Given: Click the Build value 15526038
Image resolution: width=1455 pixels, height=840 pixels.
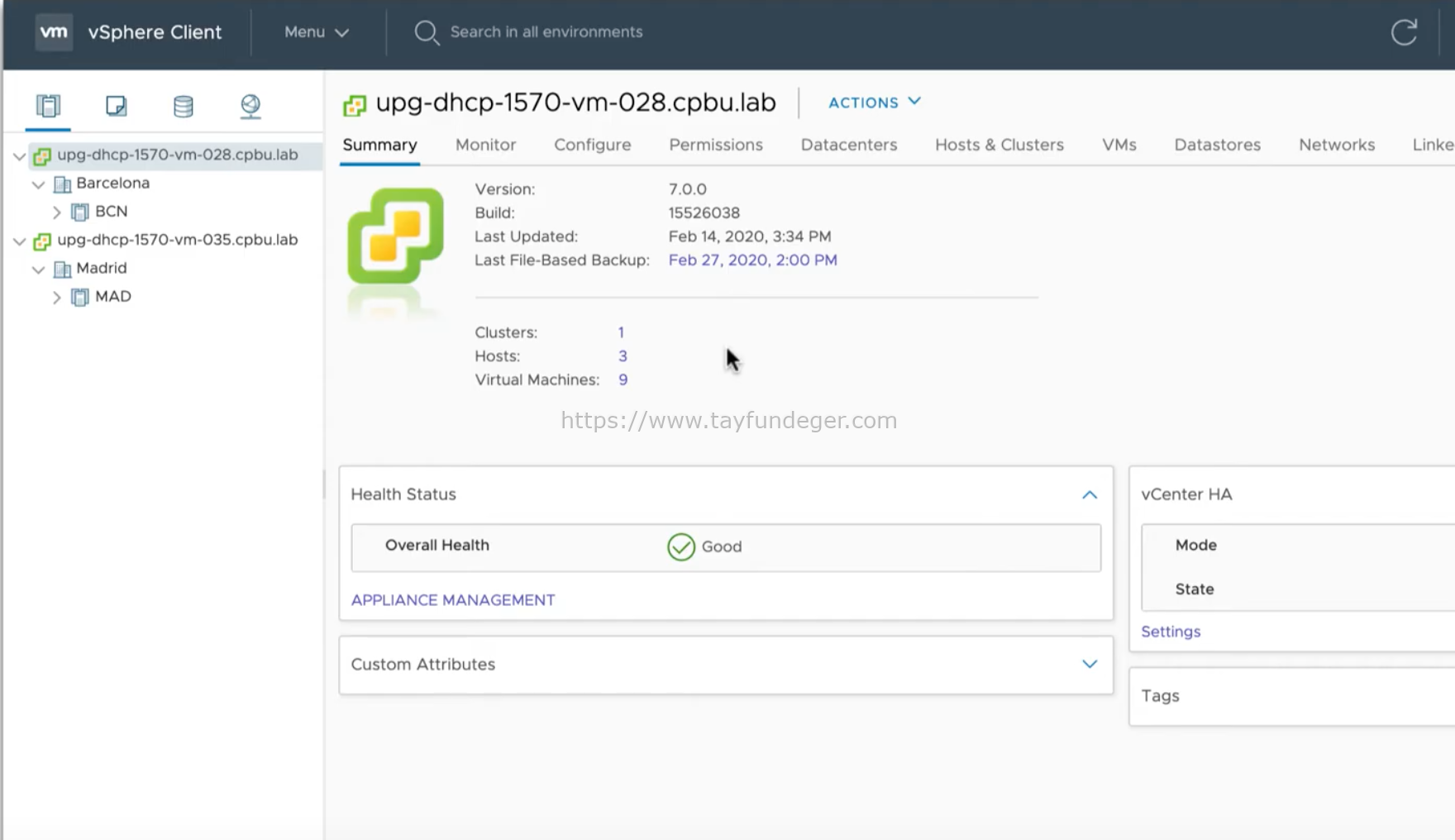Looking at the screenshot, I should click(704, 212).
